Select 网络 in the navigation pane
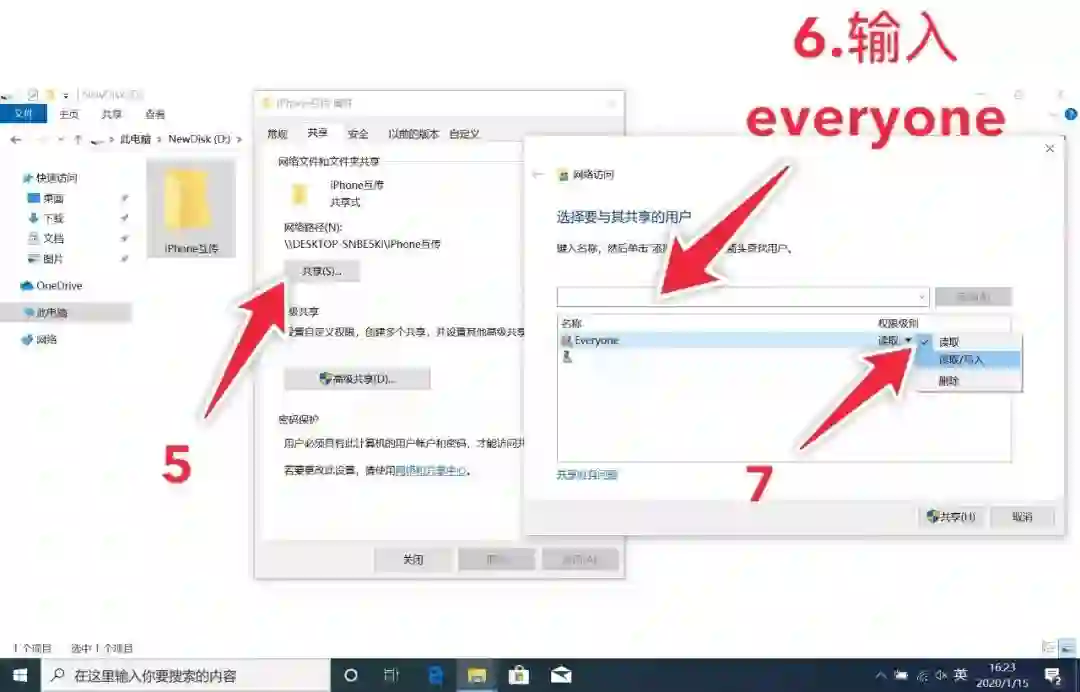Image resolution: width=1080 pixels, height=692 pixels. [45, 339]
